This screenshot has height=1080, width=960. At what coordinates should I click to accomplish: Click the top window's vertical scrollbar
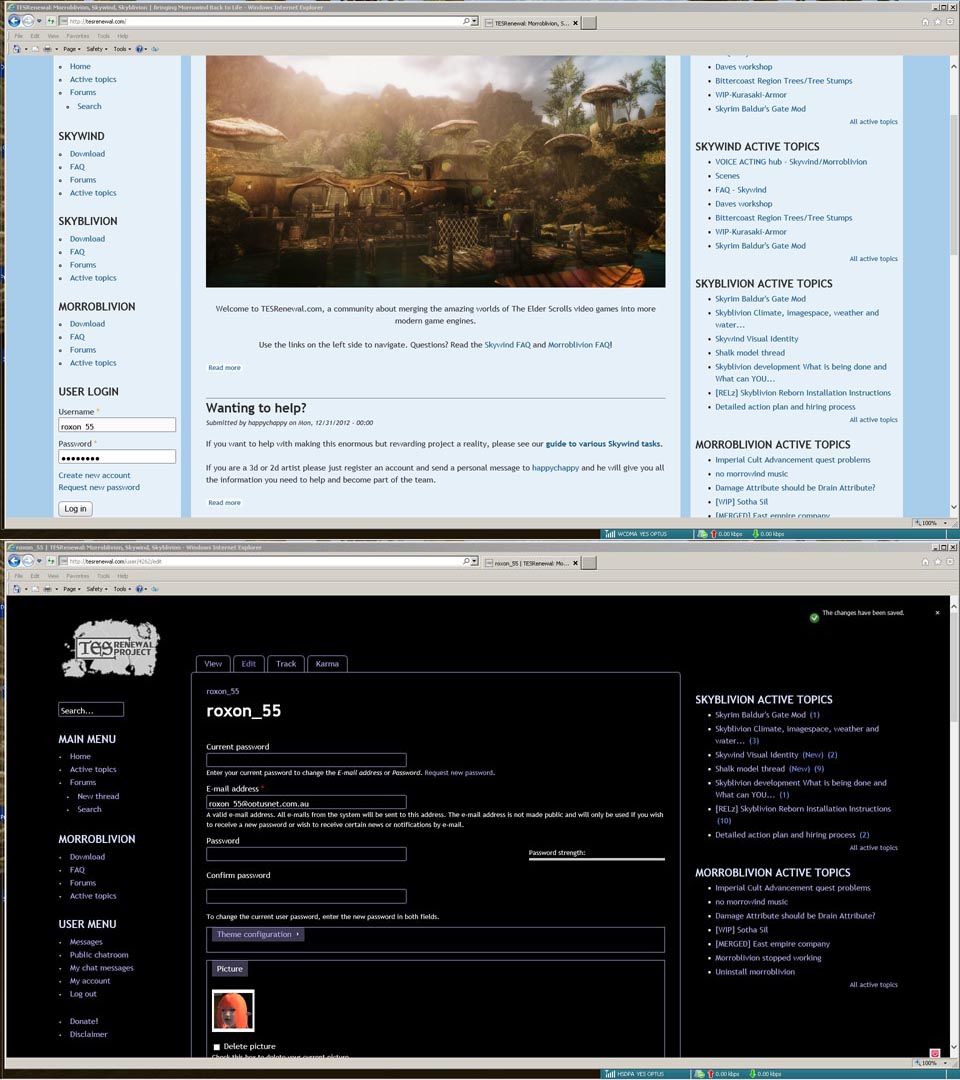(954, 286)
